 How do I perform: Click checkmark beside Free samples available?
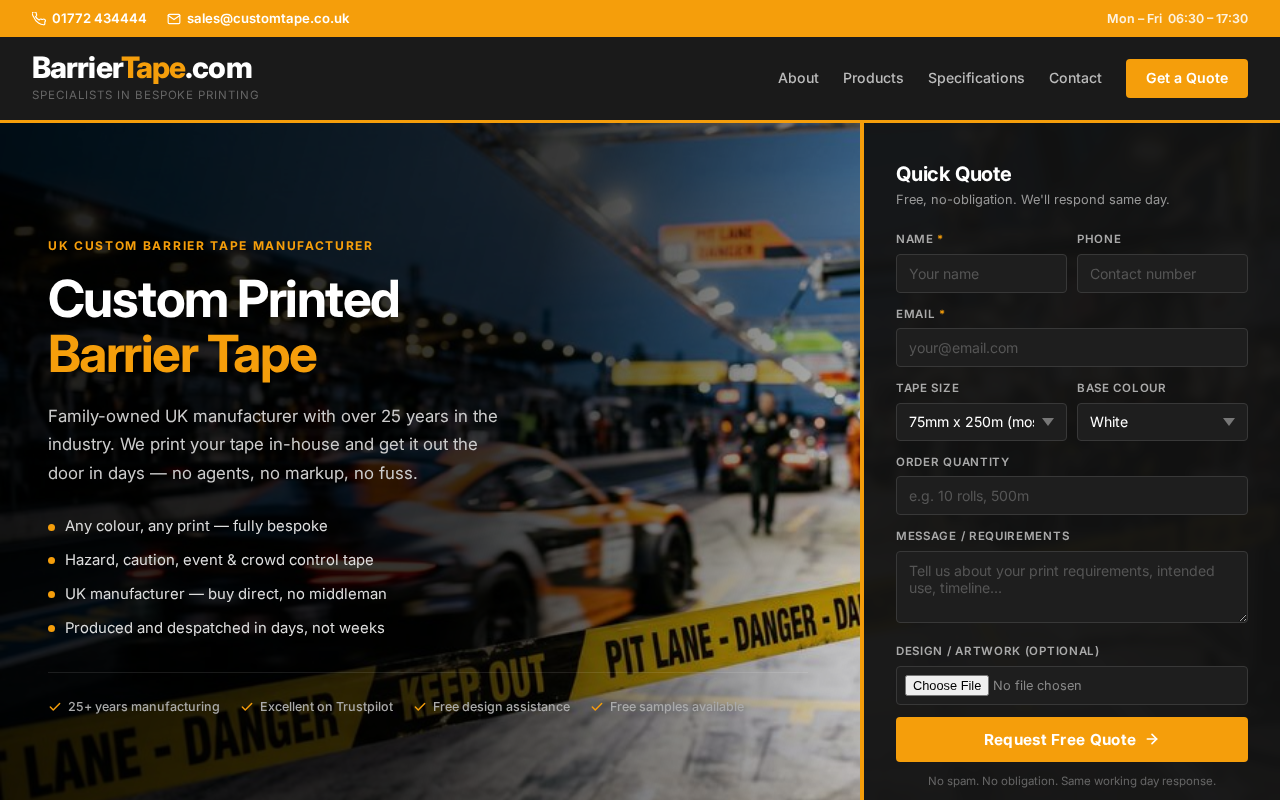pos(597,707)
